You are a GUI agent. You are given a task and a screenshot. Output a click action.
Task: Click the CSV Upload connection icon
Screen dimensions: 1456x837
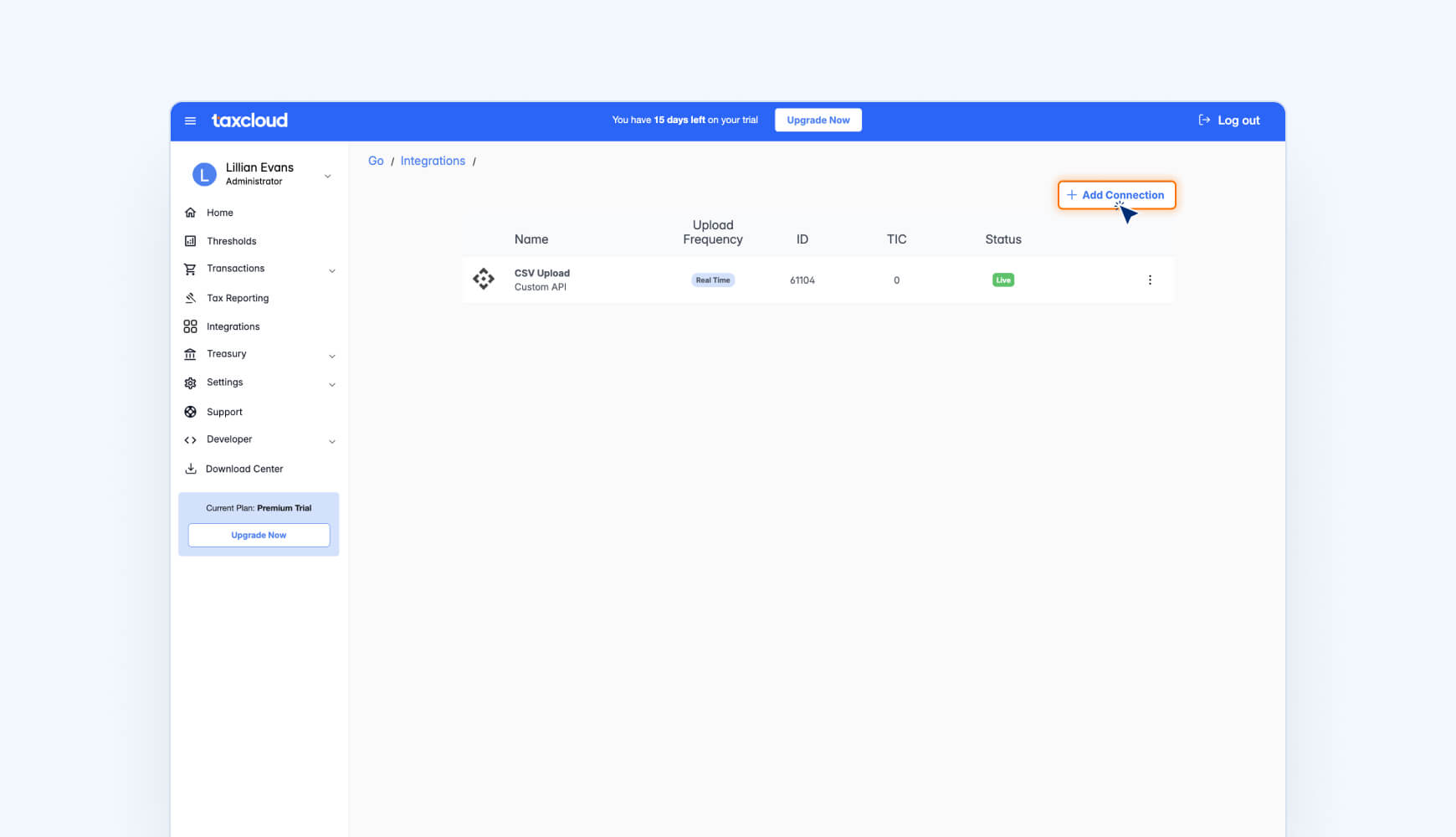484,279
